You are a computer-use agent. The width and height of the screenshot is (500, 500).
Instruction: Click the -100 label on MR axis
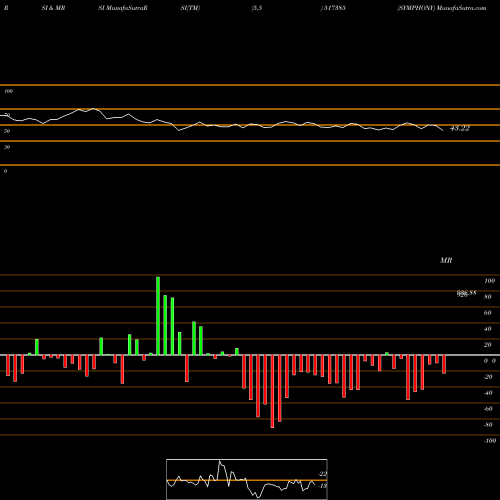pos(490,441)
